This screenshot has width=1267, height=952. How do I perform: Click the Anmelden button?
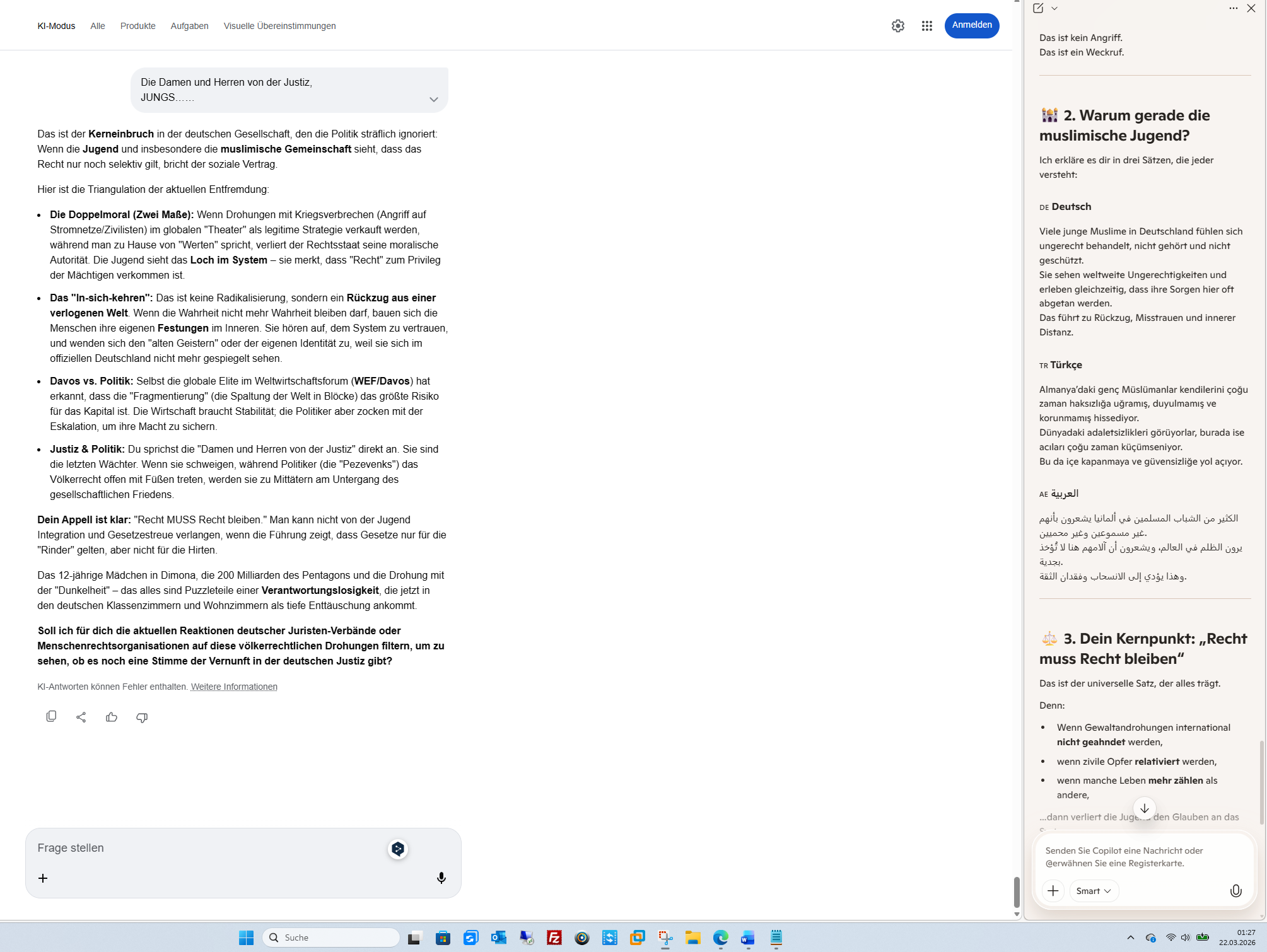point(971,25)
